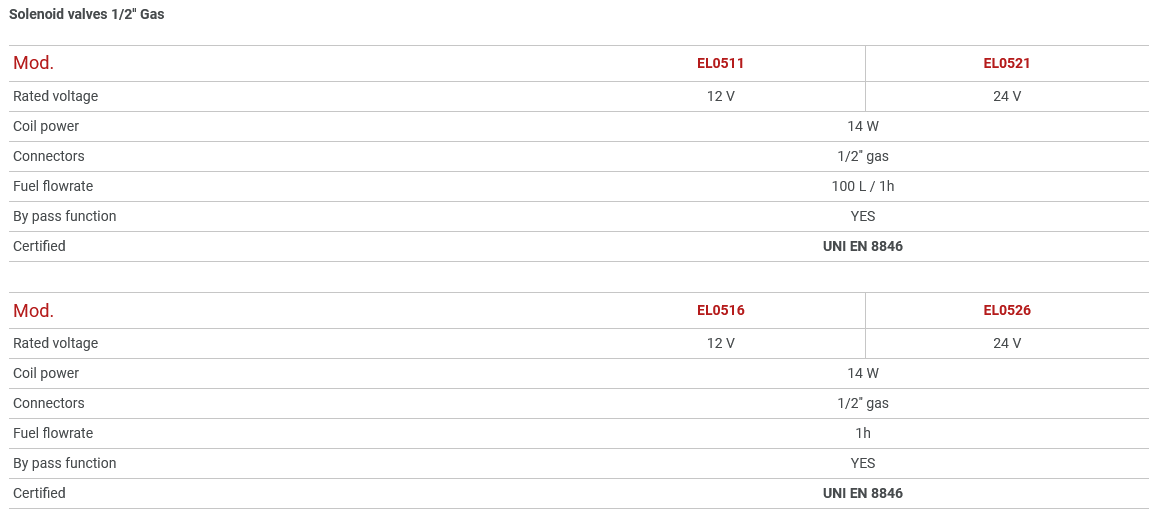1155x522 pixels.
Task: Click the Mod. header beside EL0516
Action: click(33, 310)
